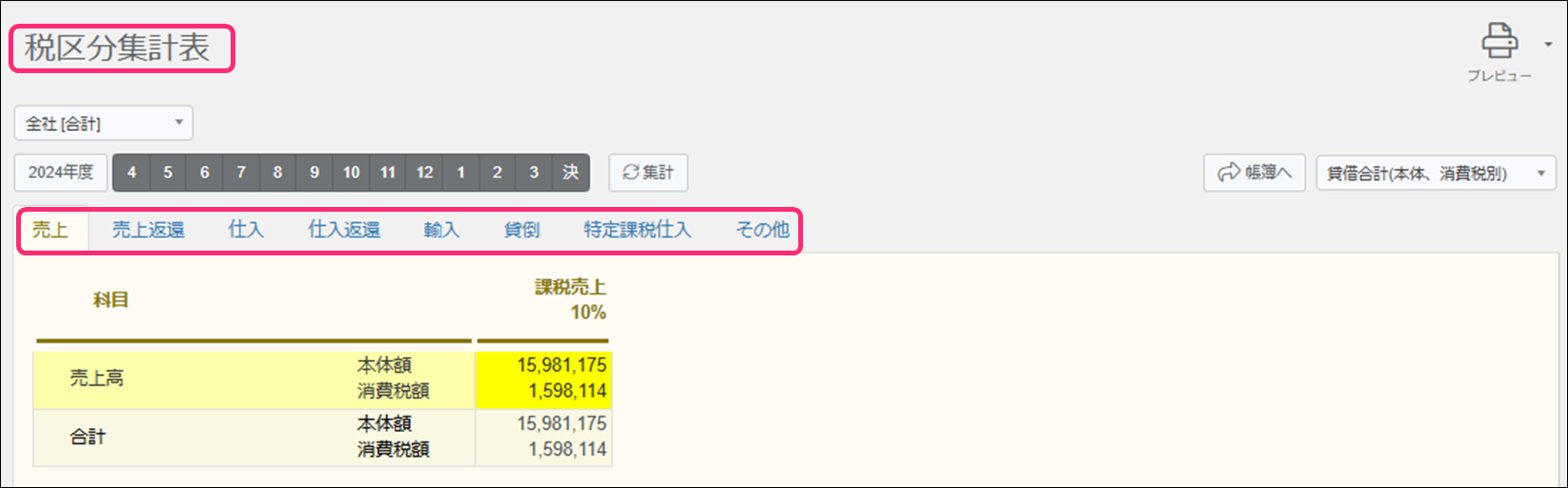Switch to the 仕入 tab
1568x488 pixels.
coord(246,230)
